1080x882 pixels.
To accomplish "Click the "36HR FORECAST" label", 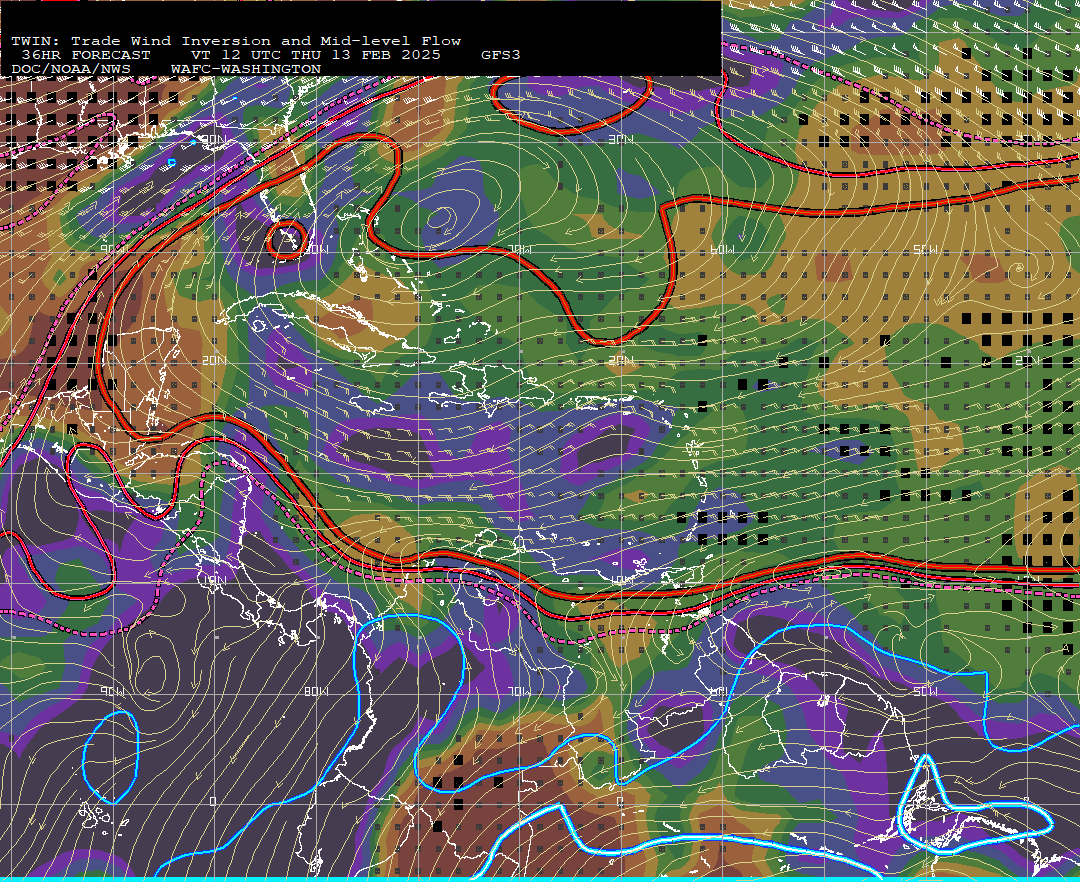I will (x=85, y=55).
